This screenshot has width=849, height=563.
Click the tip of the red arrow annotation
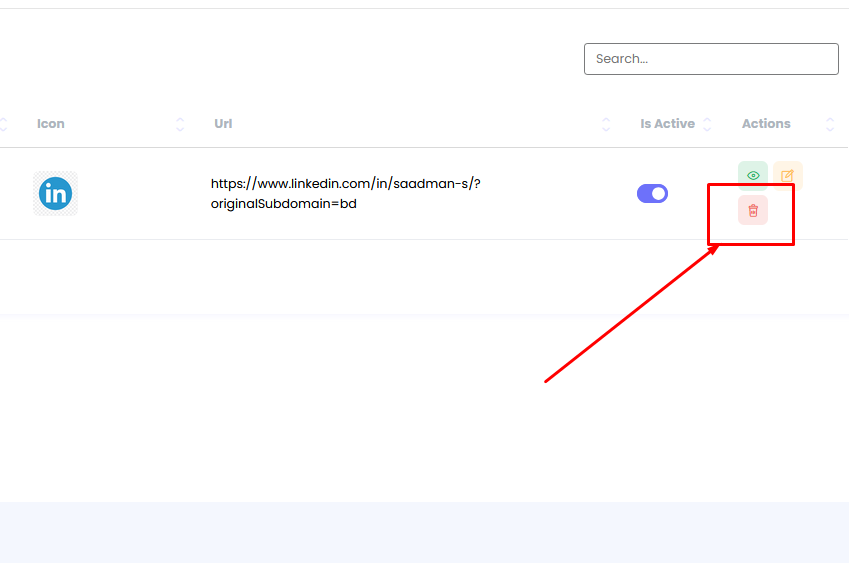coord(719,245)
